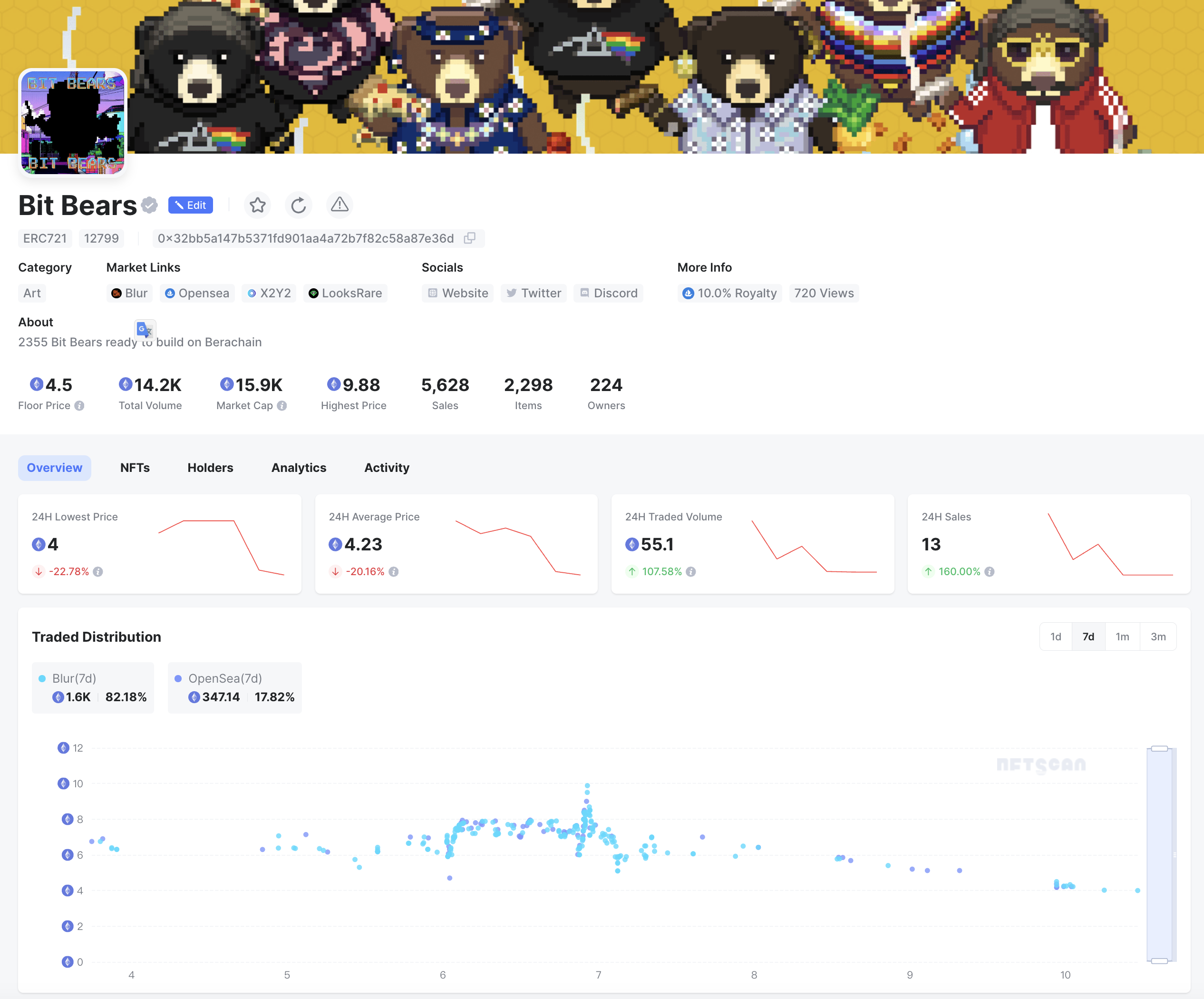The height and width of the screenshot is (999, 1204).
Task: Click info icon beside -20.16%
Action: pos(393,572)
